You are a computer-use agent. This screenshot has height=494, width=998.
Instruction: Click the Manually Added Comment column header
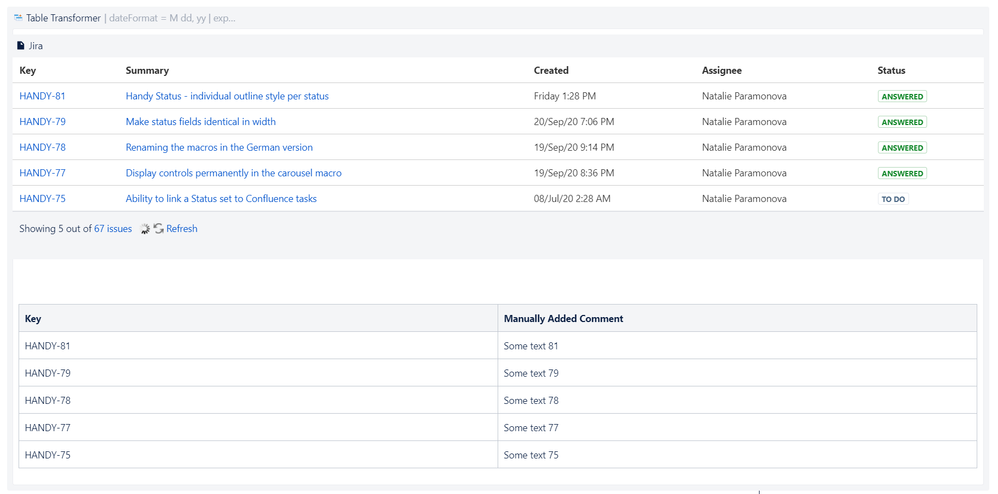click(x=563, y=319)
